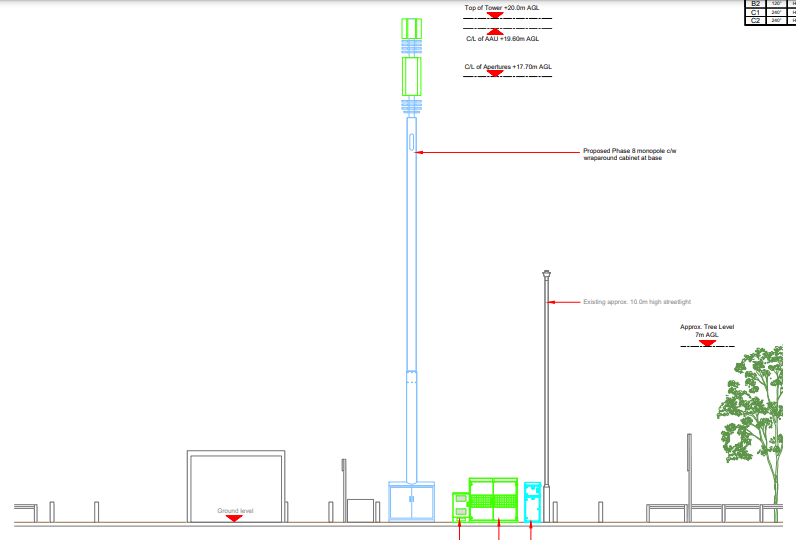This screenshot has width=796, height=540.
Task: Click the blue wraparound cabinet at monopole base
Action: (x=411, y=502)
